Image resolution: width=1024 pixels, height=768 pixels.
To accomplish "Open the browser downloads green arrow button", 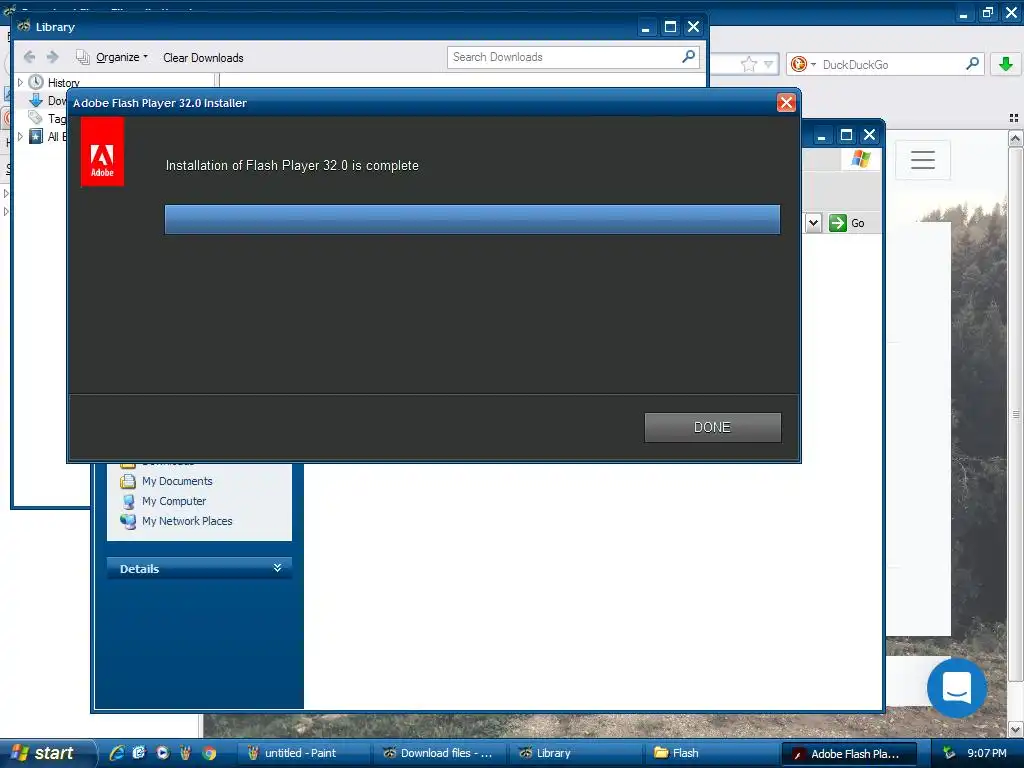I will coord(1006,64).
